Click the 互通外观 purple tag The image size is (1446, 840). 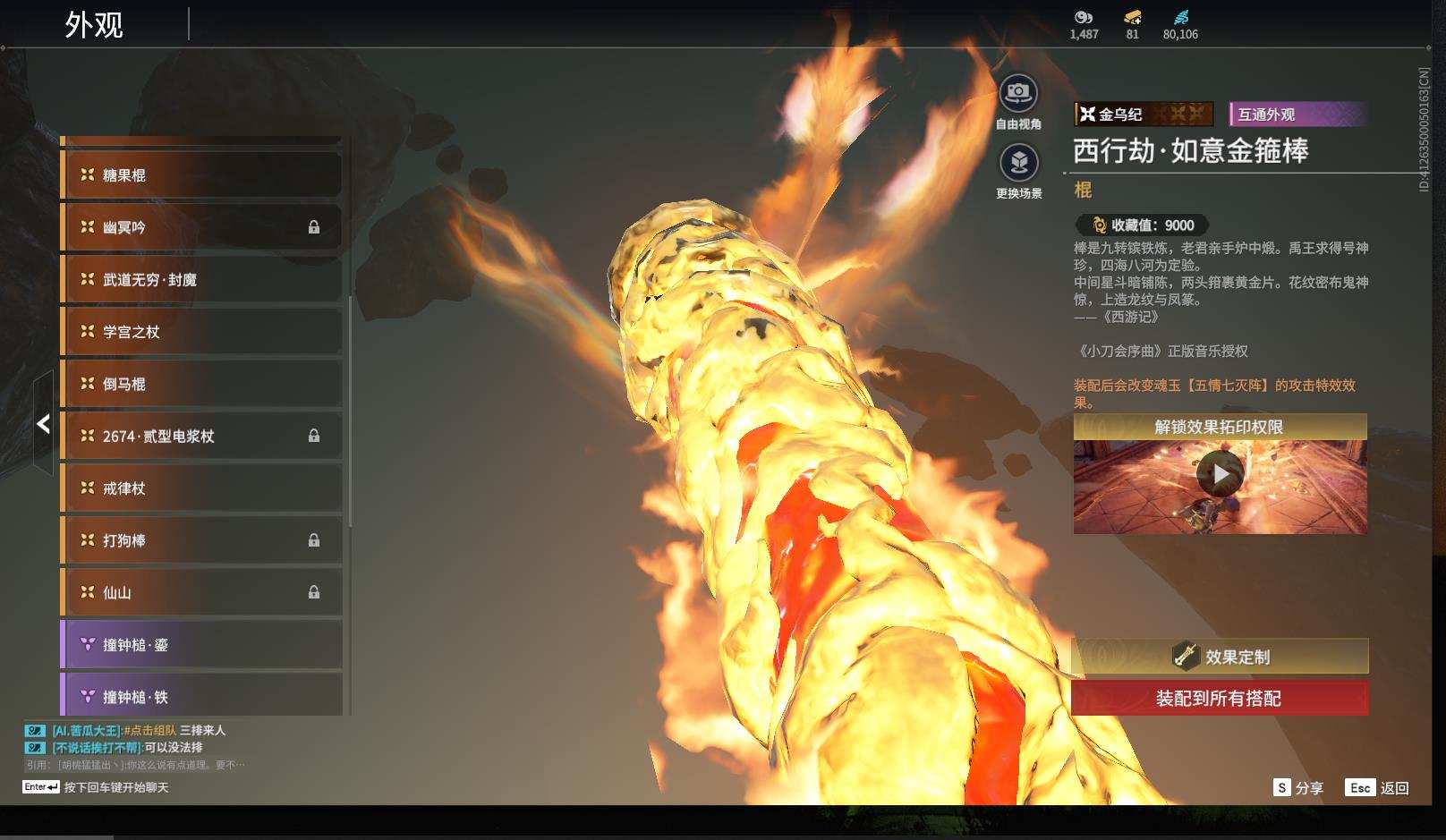click(x=1298, y=114)
